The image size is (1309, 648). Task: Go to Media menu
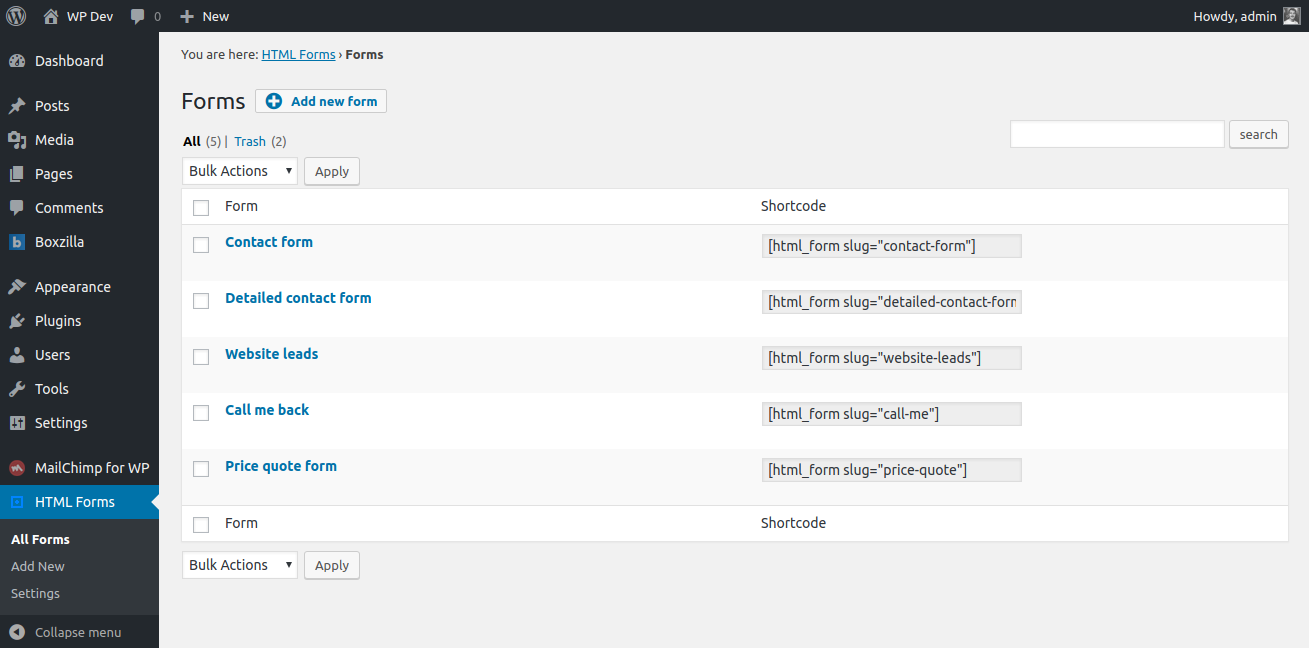[x=54, y=140]
